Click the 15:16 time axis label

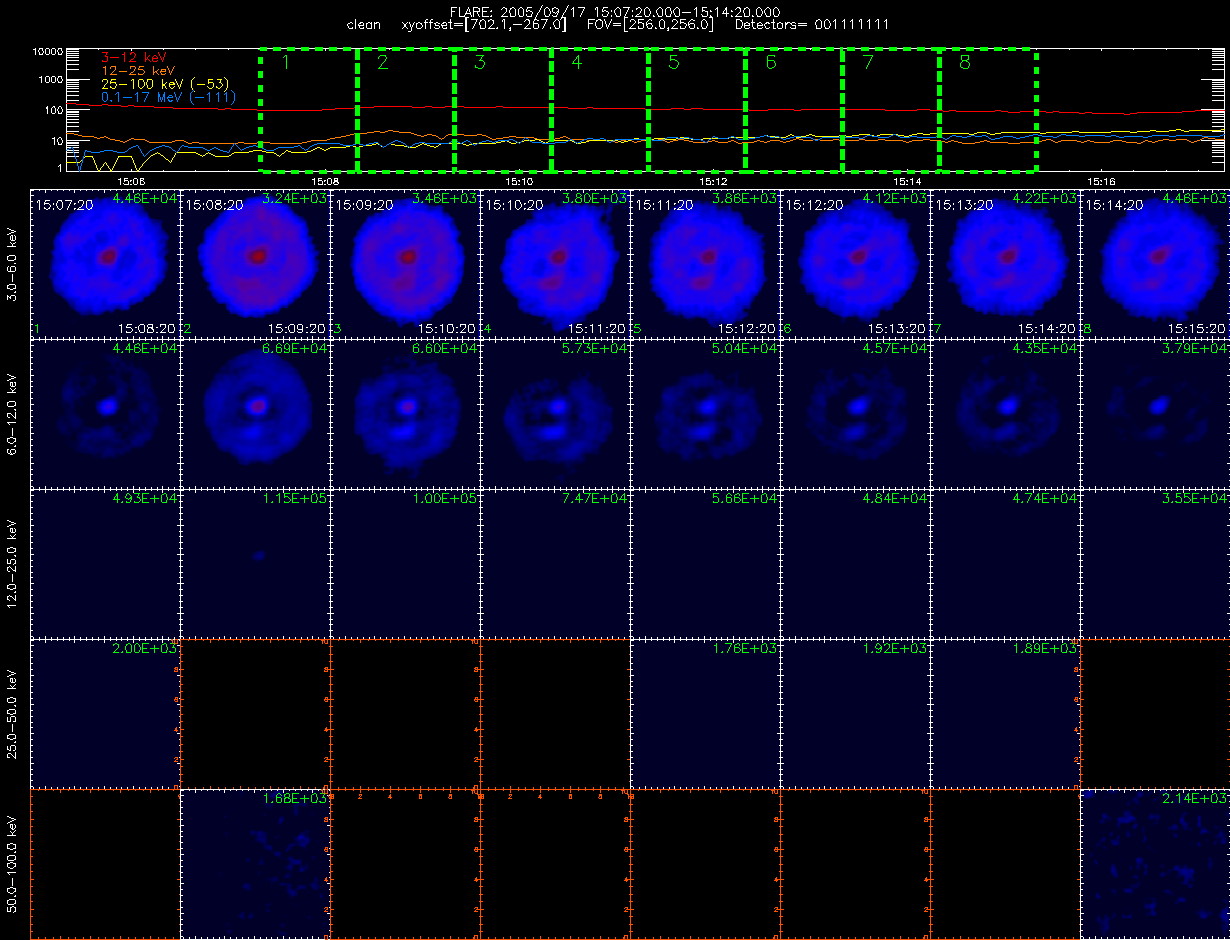1101,182
